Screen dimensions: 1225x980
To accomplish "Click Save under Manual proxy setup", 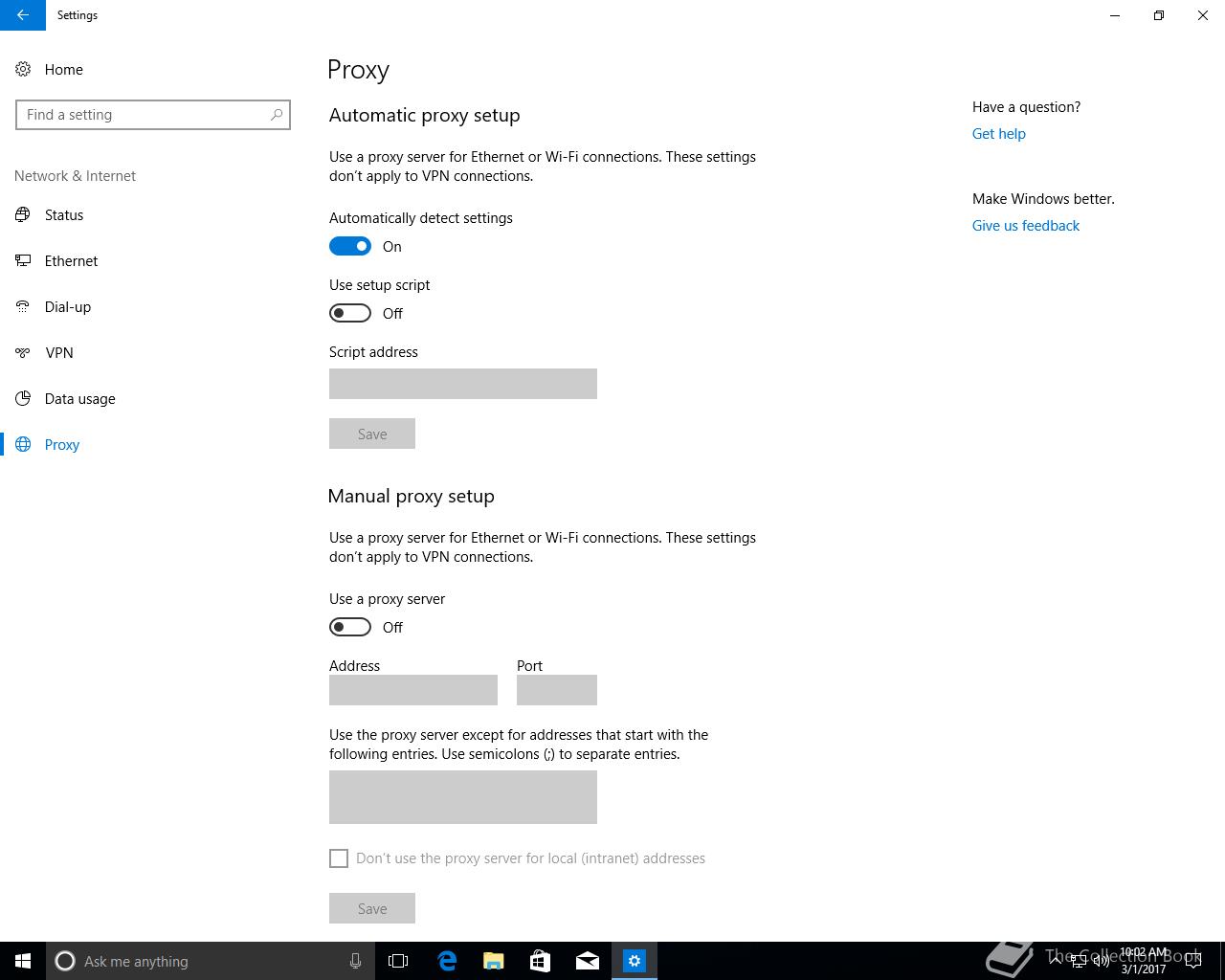I will [x=372, y=908].
